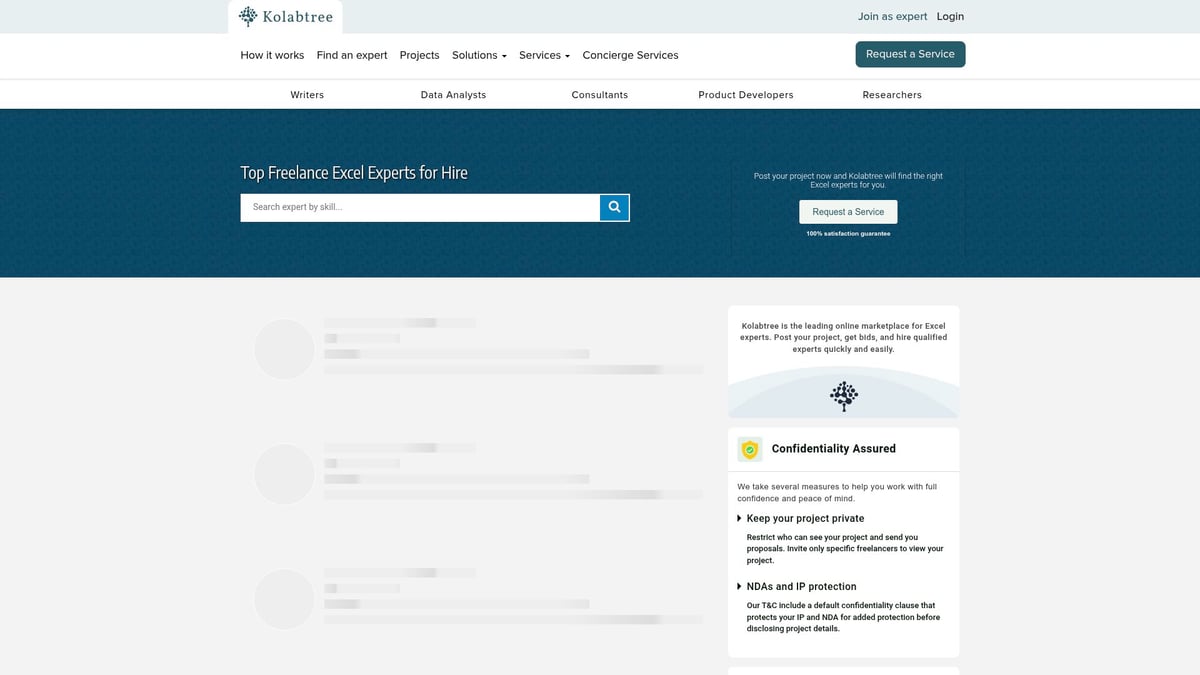This screenshot has height=675, width=1200.
Task: Click the green shield confidentiality icon
Action: (750, 449)
